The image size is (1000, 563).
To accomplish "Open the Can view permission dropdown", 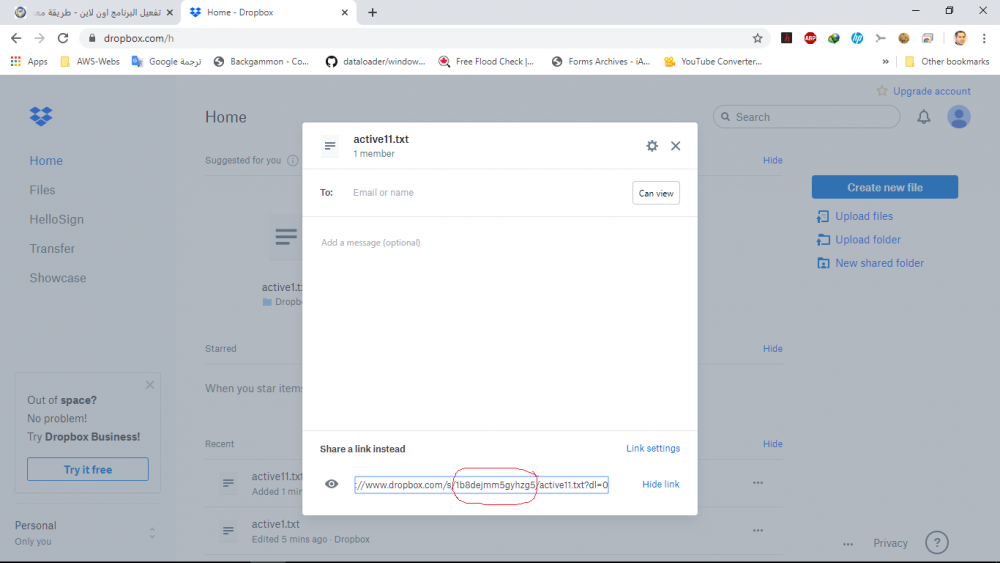I will pos(656,193).
